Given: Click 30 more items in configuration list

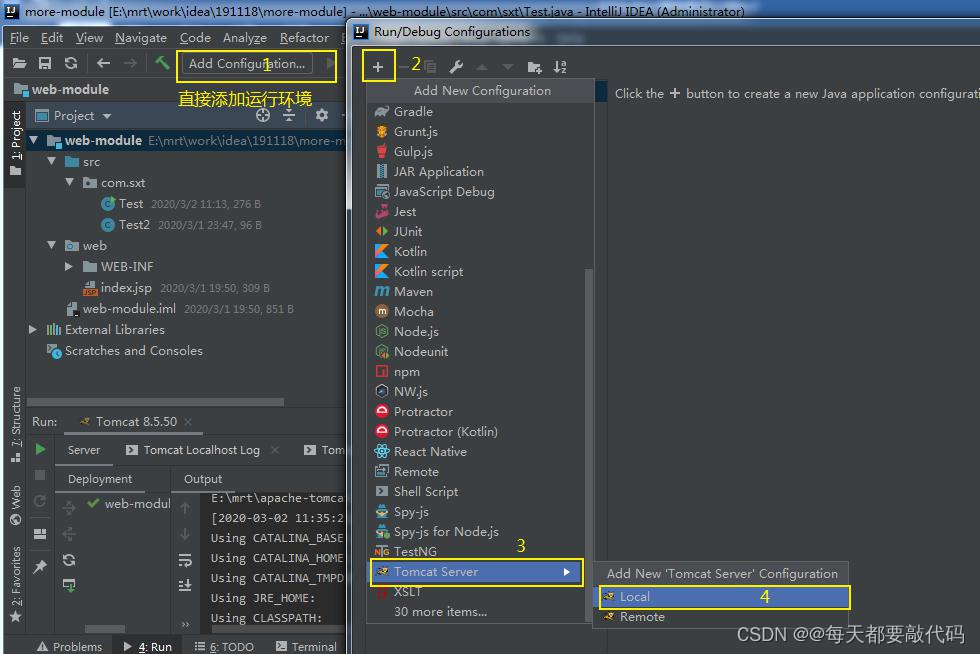Looking at the screenshot, I should (440, 611).
